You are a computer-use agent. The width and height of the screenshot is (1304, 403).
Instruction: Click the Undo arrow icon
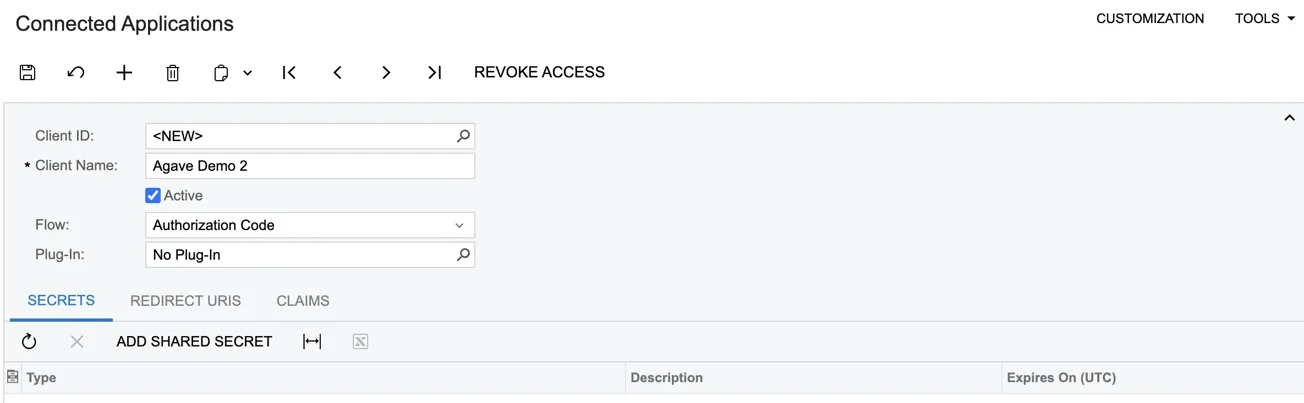[76, 72]
